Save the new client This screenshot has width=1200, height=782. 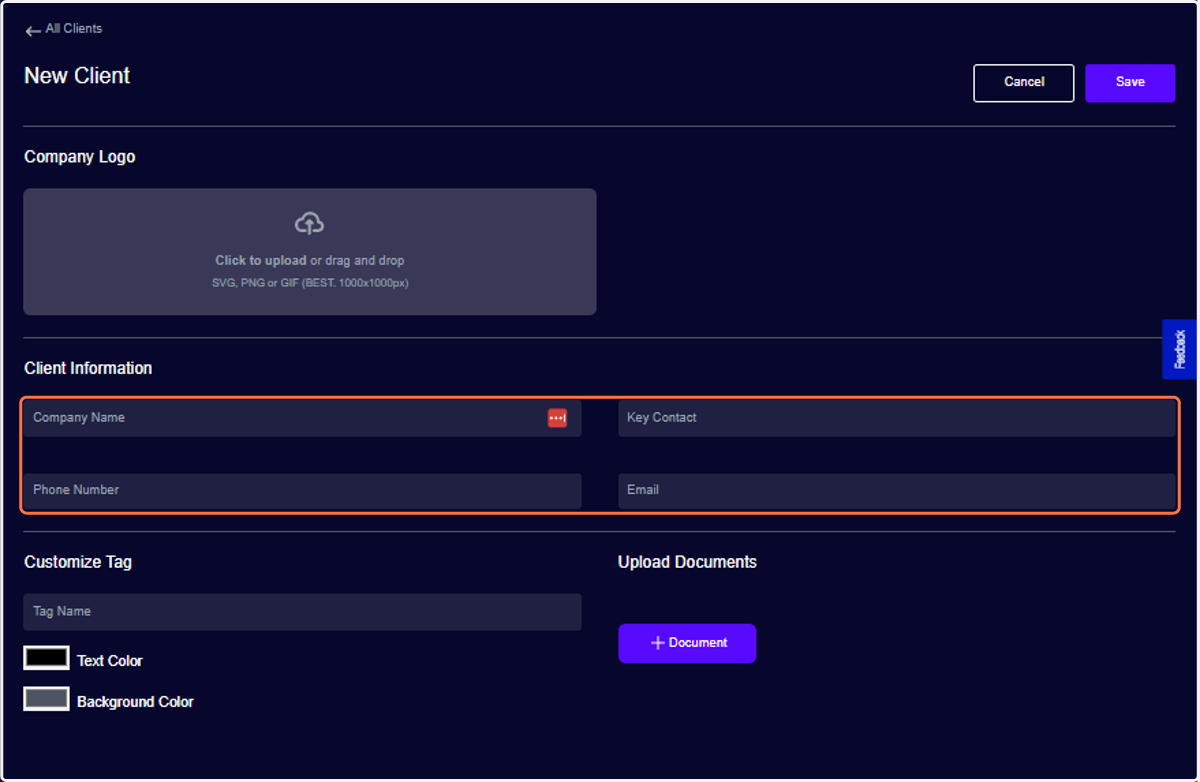(1130, 83)
